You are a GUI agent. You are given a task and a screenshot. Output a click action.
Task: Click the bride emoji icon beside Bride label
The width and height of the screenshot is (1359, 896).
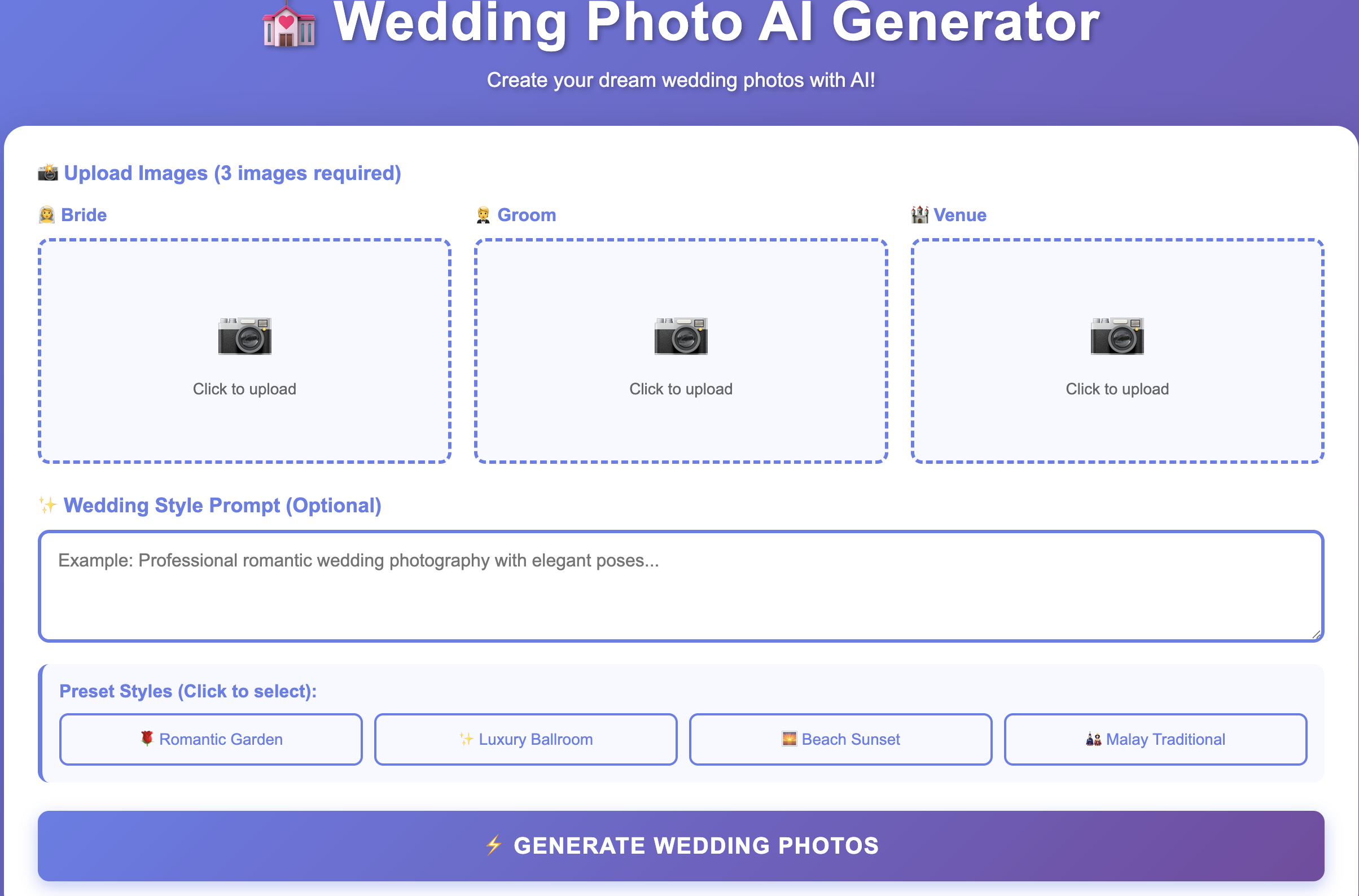pos(47,215)
